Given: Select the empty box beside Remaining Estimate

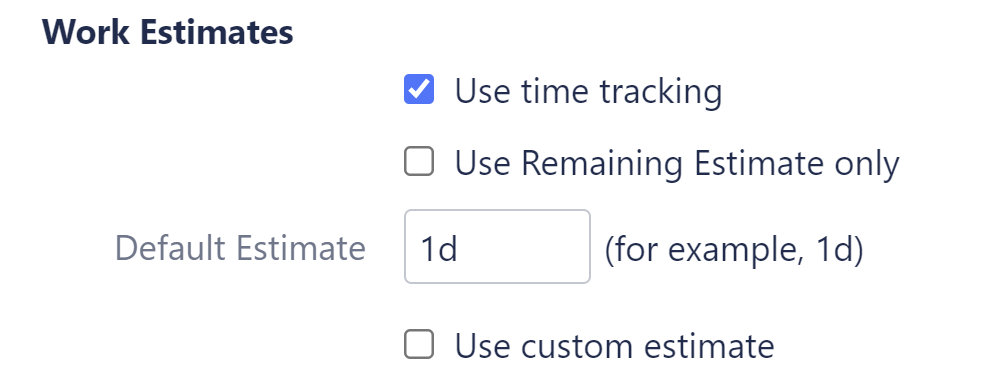Looking at the screenshot, I should [419, 161].
